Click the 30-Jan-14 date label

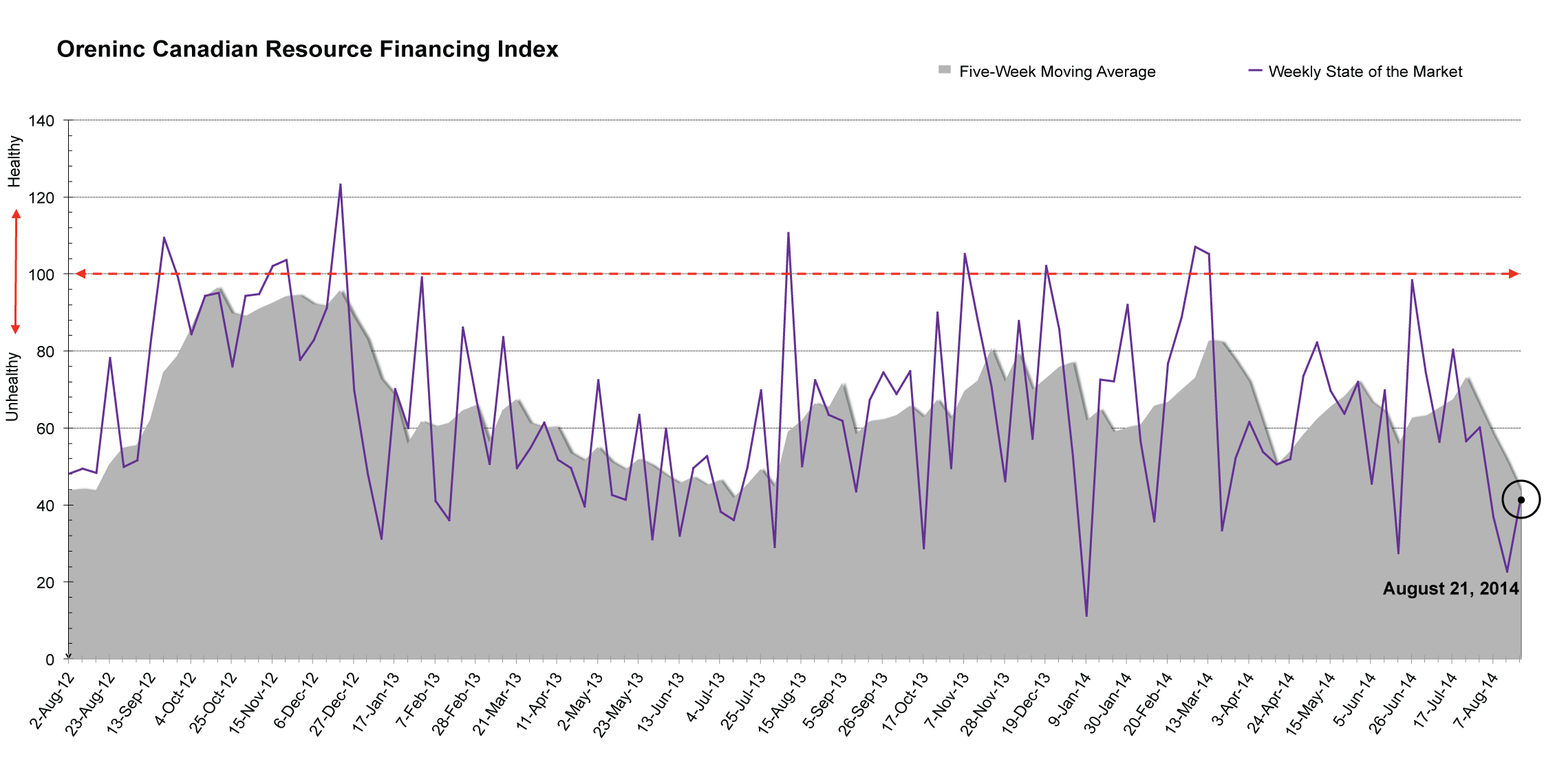point(1108,703)
